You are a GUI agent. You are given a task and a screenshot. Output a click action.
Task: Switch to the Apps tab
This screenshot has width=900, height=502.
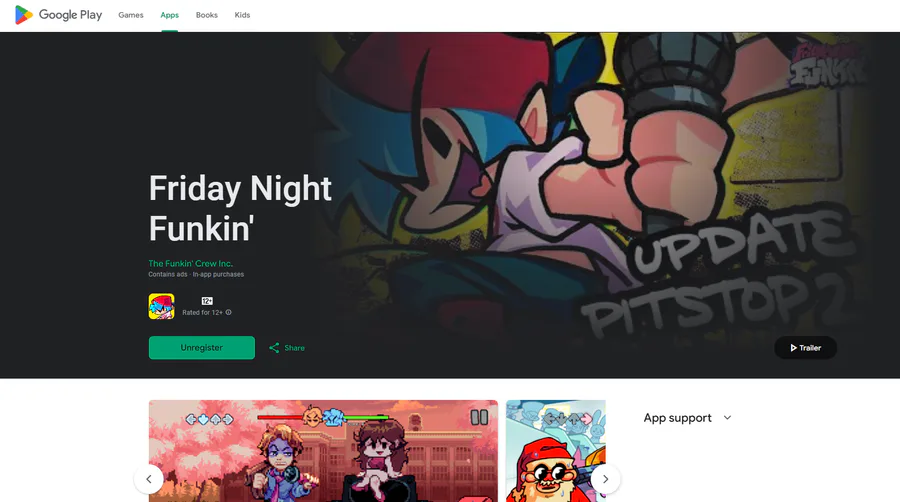pos(169,15)
